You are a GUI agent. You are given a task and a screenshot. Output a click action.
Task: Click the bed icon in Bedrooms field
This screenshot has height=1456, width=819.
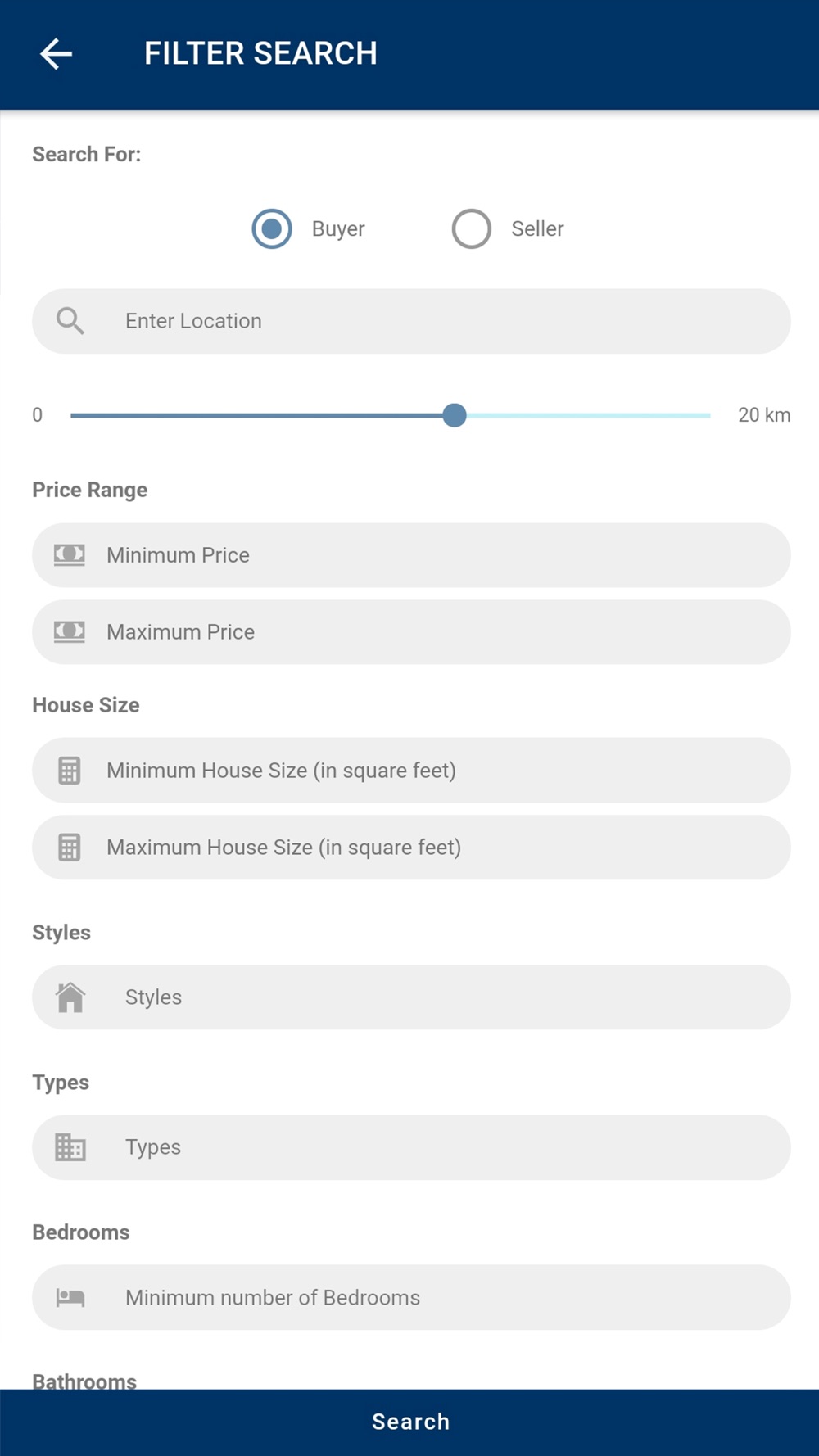tap(70, 1297)
